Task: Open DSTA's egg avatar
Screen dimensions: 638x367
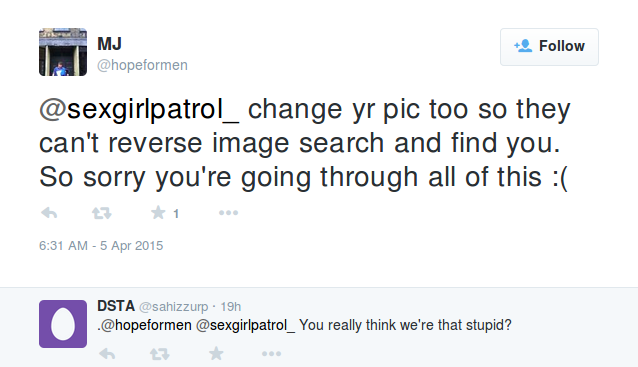Action: [x=63, y=324]
